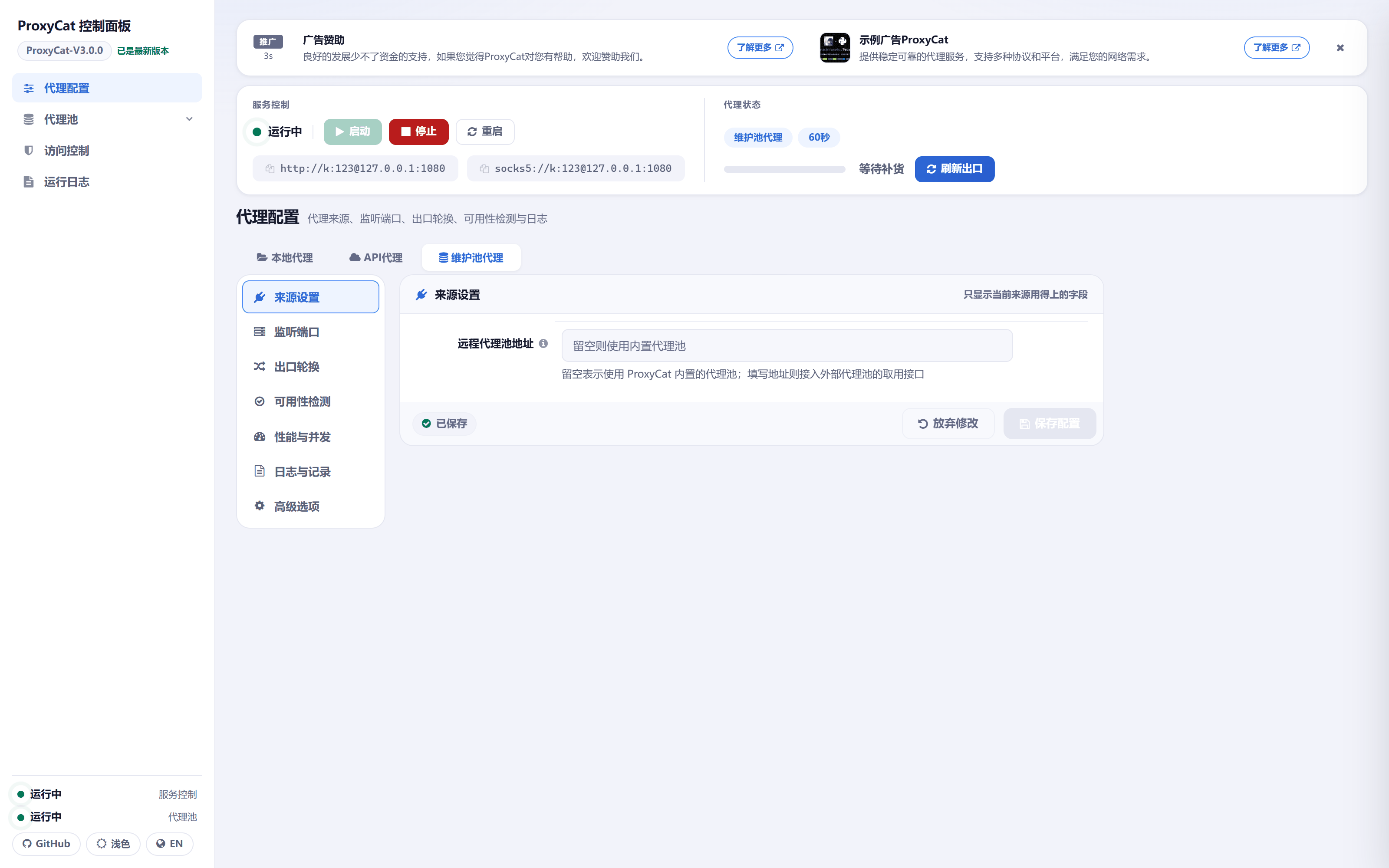Viewport: 1389px width, 868px height.
Task: Go to 访问控制 page
Action: pyautogui.click(x=107, y=151)
